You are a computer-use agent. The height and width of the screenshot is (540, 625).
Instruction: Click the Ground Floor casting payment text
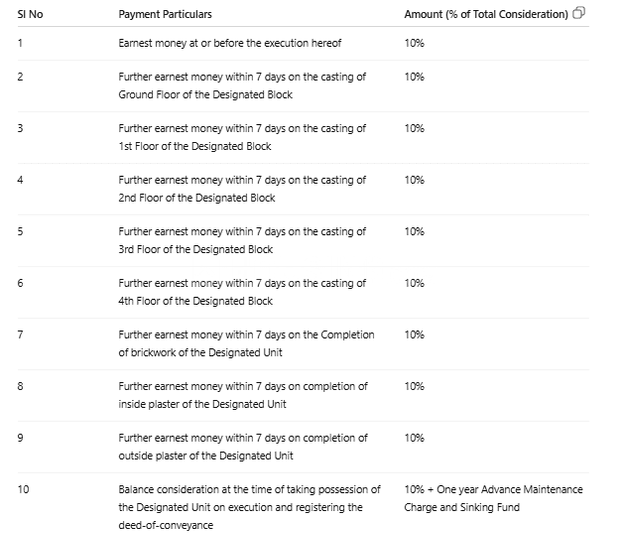coord(242,86)
